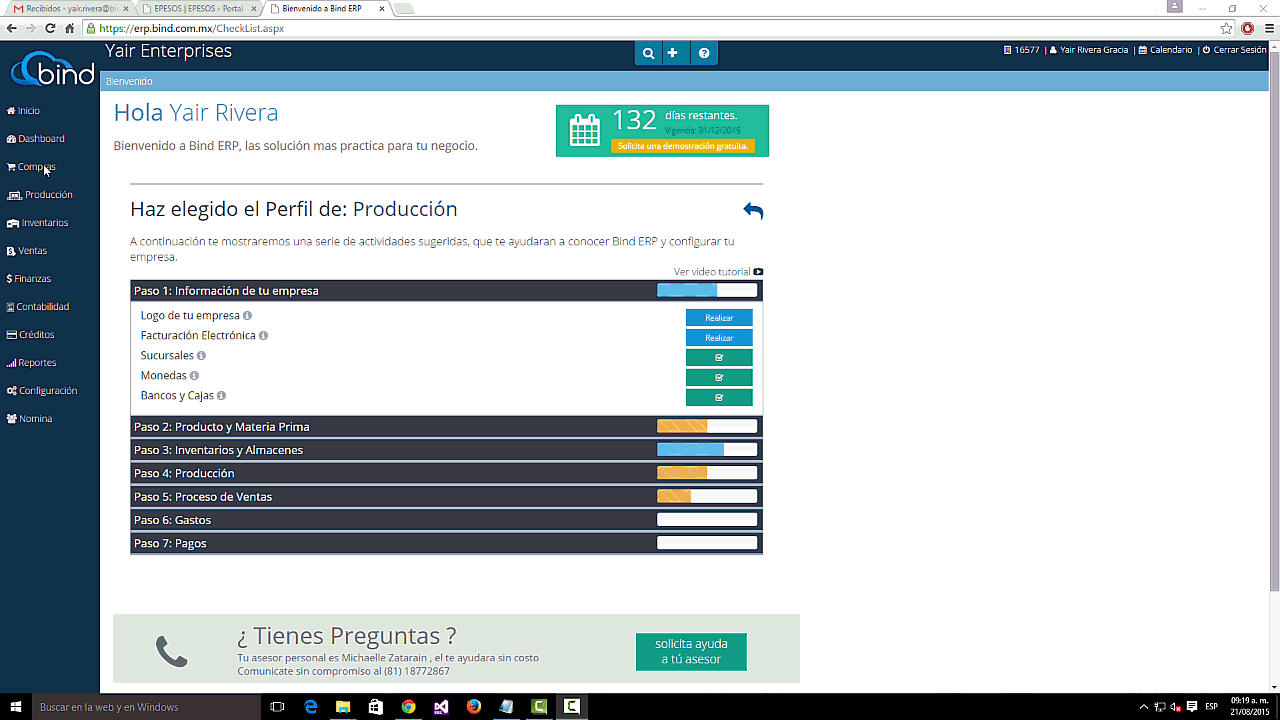This screenshot has height=720, width=1280.
Task: Click Solicita una demostración gratuita button
Action: point(683,146)
